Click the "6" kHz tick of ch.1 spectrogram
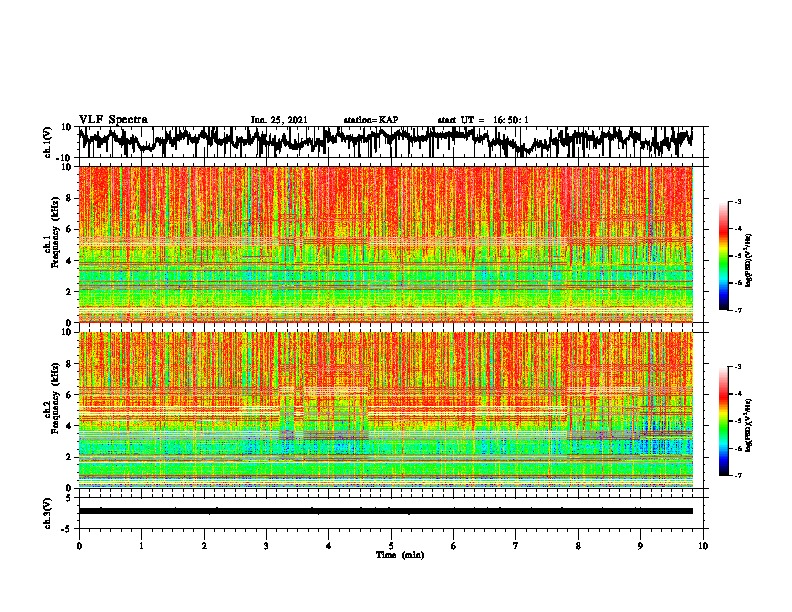The width and height of the screenshot is (792, 612). [x=69, y=230]
